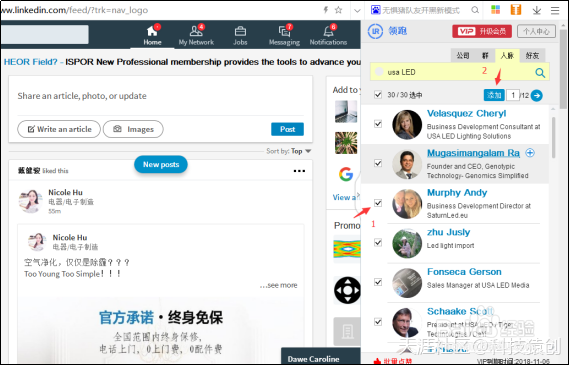The width and height of the screenshot is (569, 366).
Task: Click the VIP 升级会员 button
Action: [x=482, y=32]
